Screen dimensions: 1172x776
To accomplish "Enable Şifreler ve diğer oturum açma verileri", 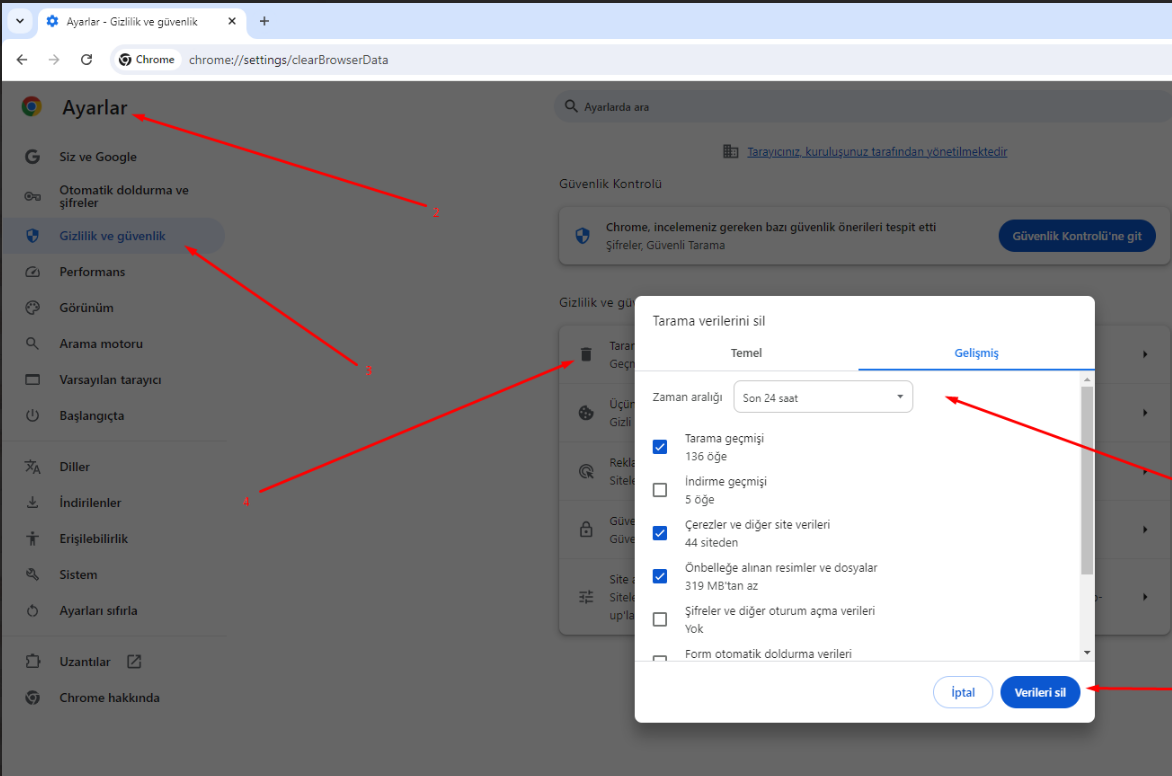I will pyautogui.click(x=660, y=619).
